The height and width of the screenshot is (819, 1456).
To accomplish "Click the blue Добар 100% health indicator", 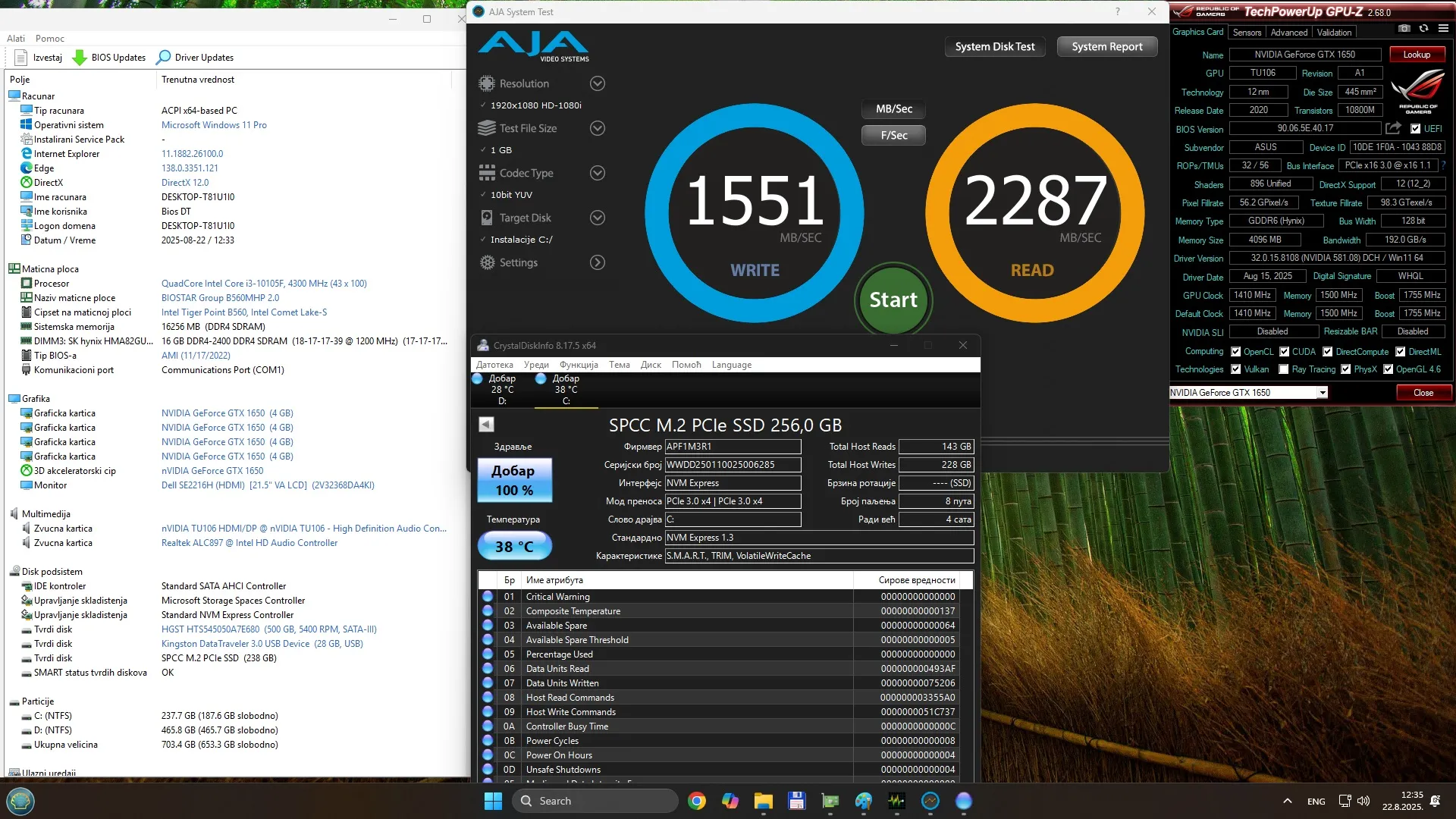I will point(514,480).
